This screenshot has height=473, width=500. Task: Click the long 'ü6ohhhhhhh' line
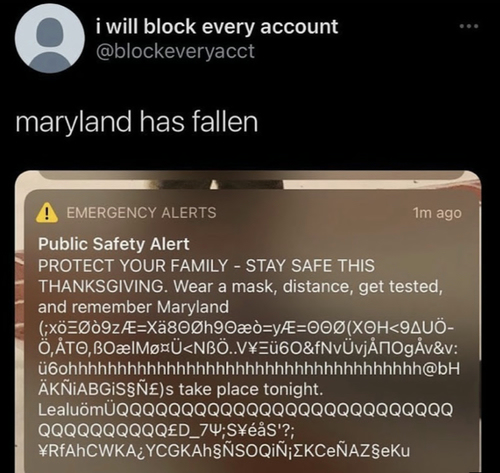[249, 369]
